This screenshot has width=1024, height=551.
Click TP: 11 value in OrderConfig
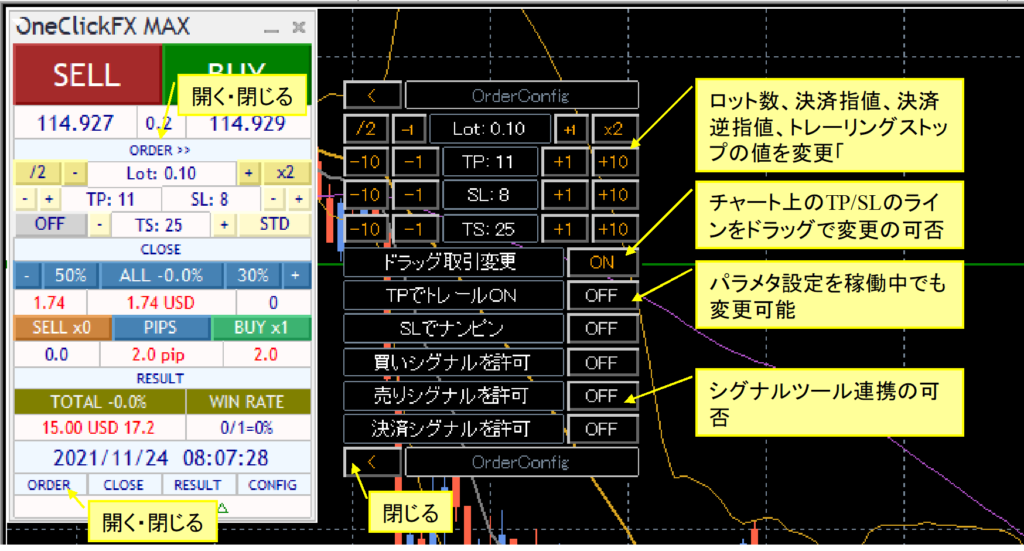click(489, 162)
